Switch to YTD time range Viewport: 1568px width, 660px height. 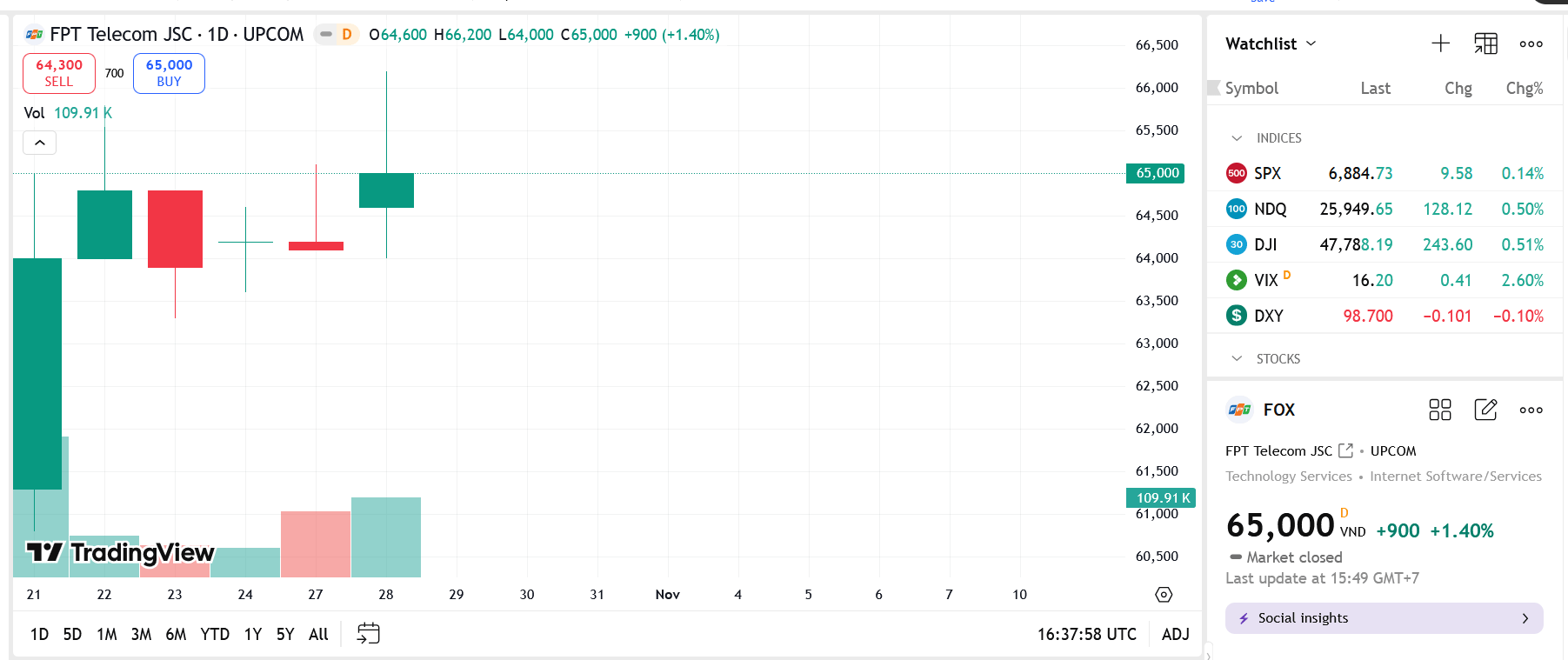pyautogui.click(x=215, y=634)
